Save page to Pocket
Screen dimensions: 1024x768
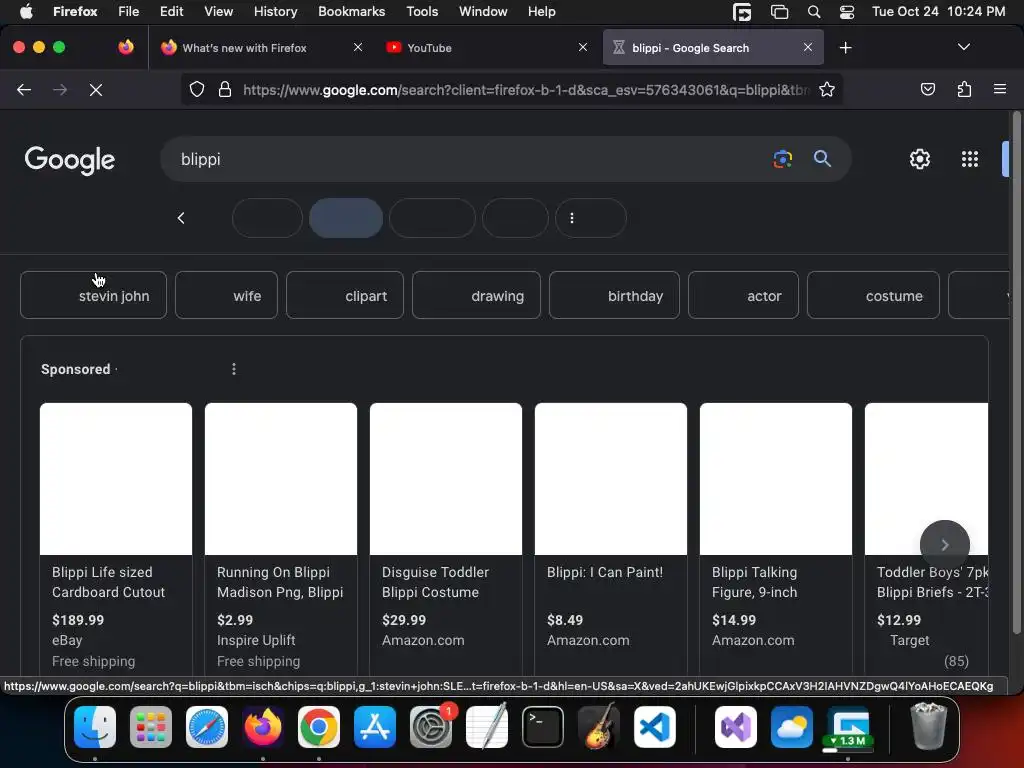[927, 89]
